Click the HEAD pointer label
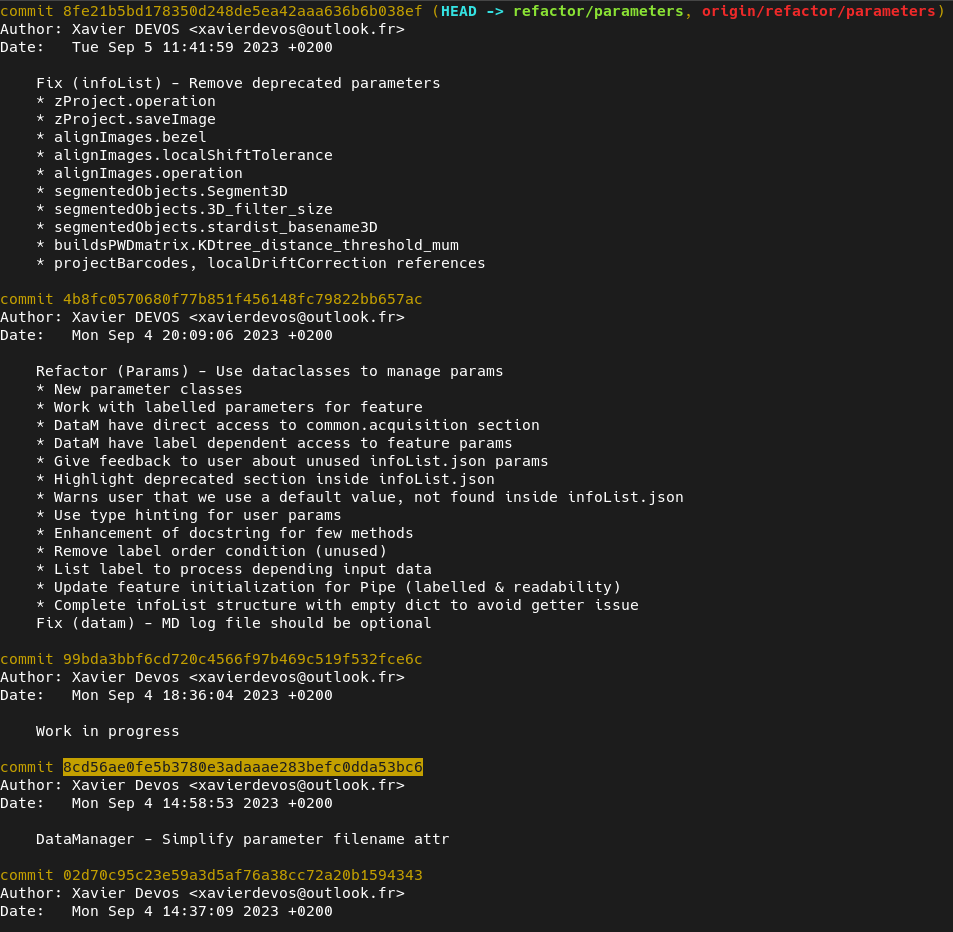The height and width of the screenshot is (932, 953). 459,11
